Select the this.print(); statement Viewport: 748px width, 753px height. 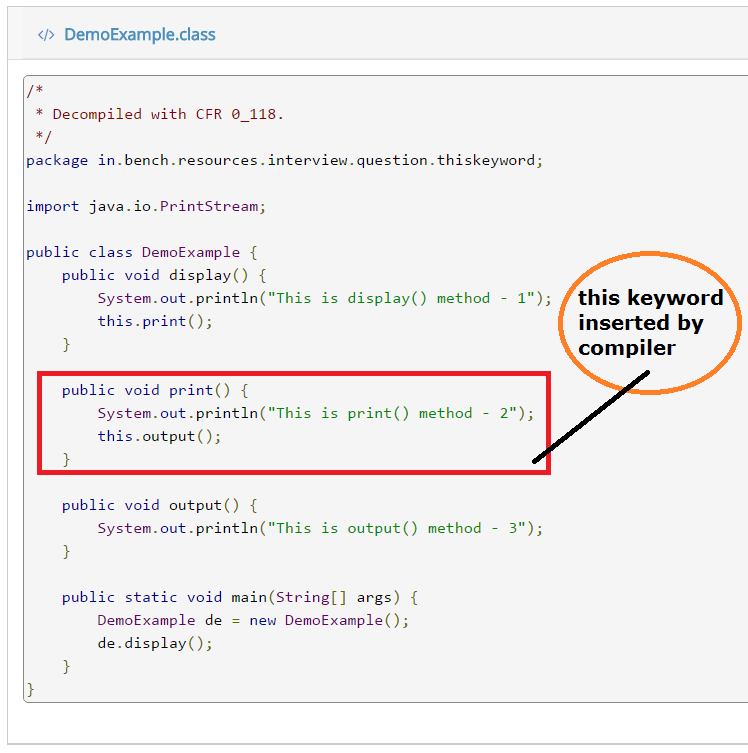pos(155,321)
